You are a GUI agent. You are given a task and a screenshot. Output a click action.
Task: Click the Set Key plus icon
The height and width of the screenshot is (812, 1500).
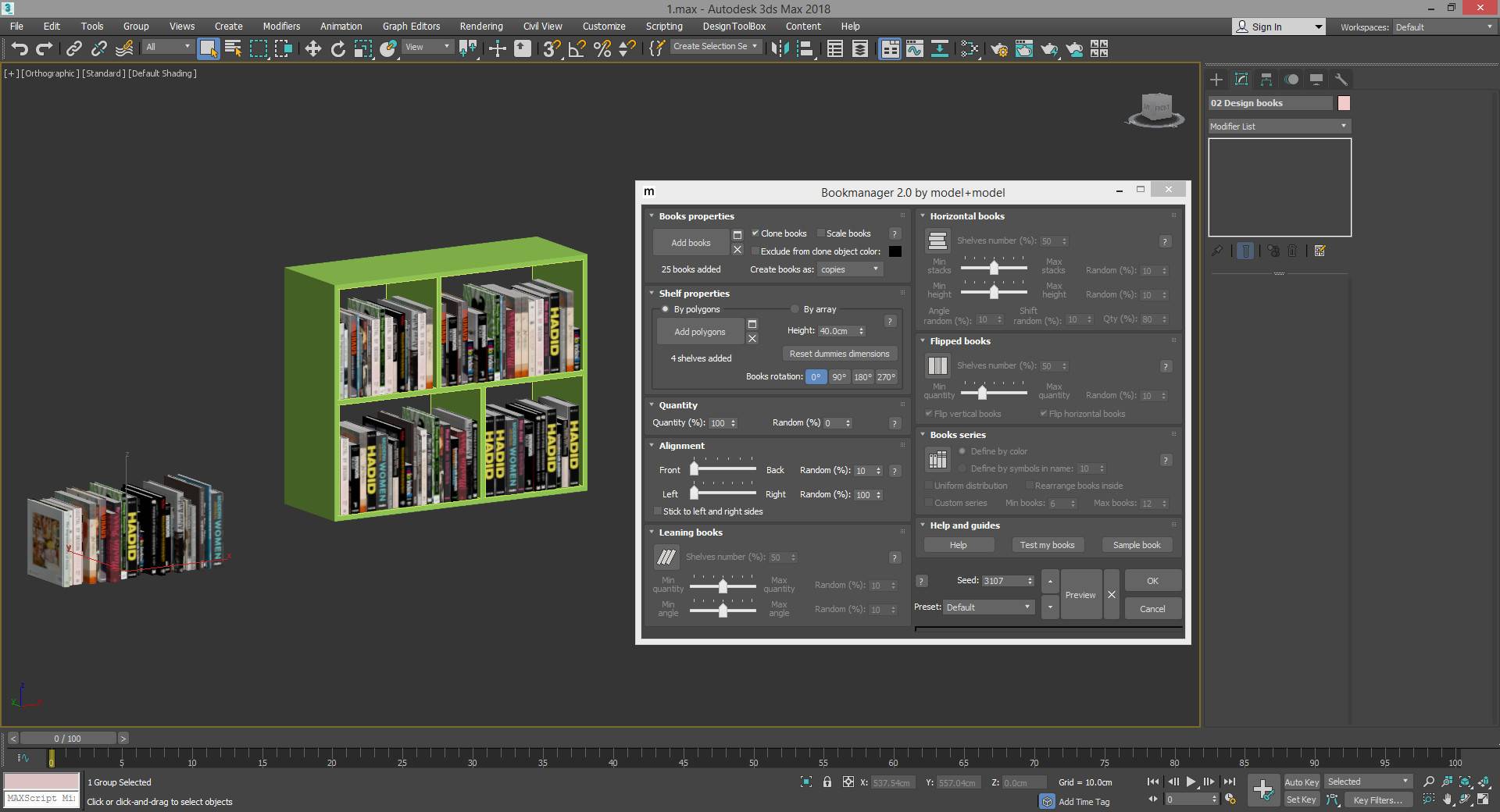pos(1262,790)
